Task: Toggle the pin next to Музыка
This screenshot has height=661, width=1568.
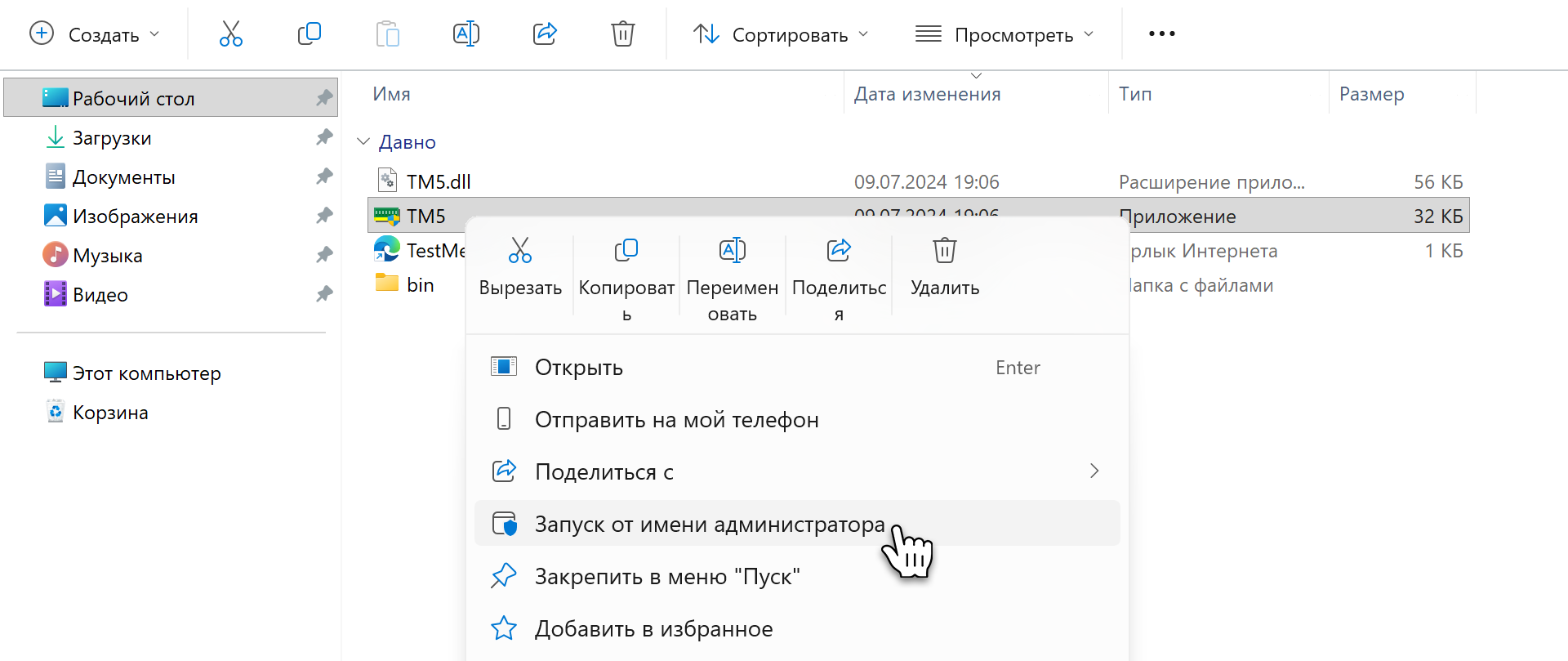Action: pos(324,255)
